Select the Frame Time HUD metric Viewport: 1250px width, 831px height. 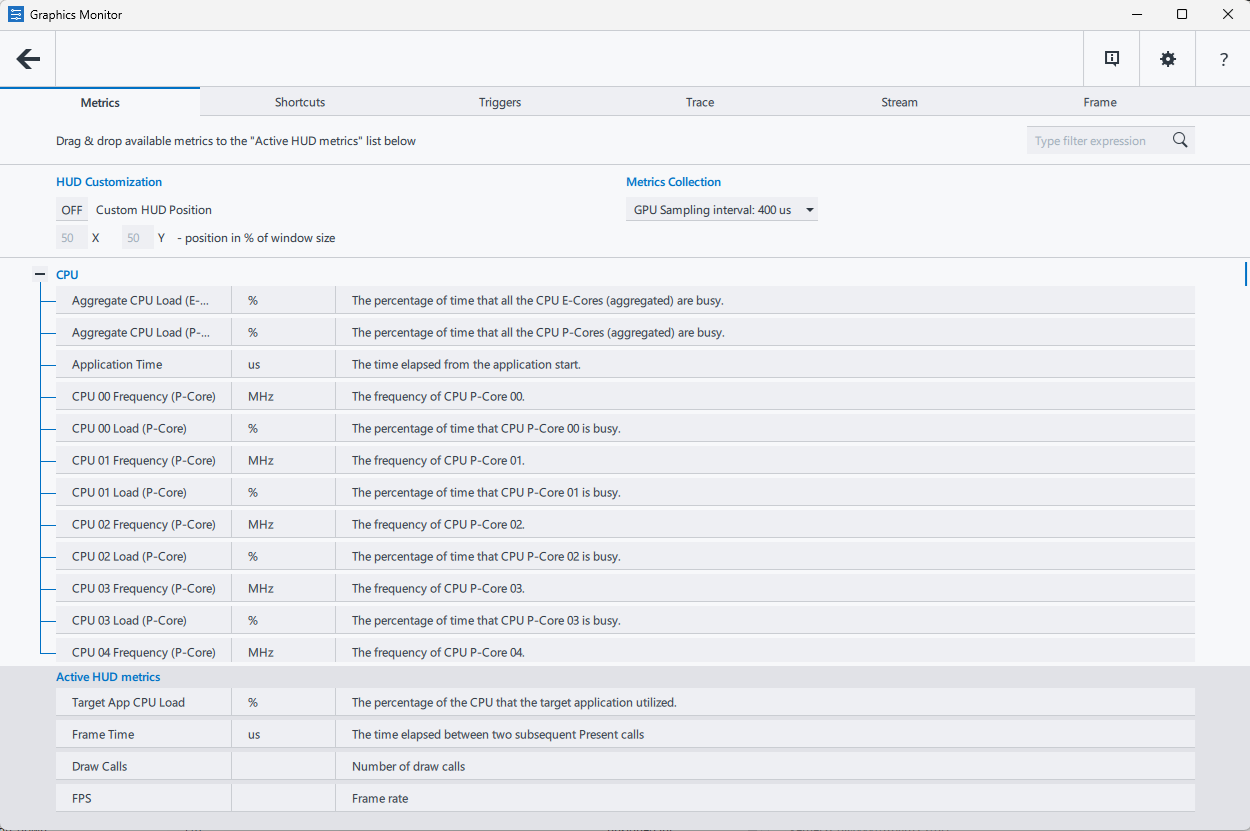(x=103, y=735)
